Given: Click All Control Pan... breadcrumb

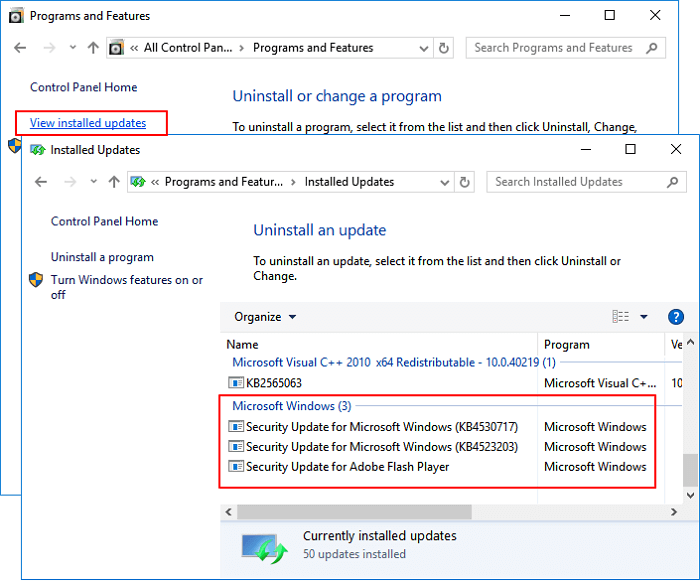Looking at the screenshot, I should 188,48.
